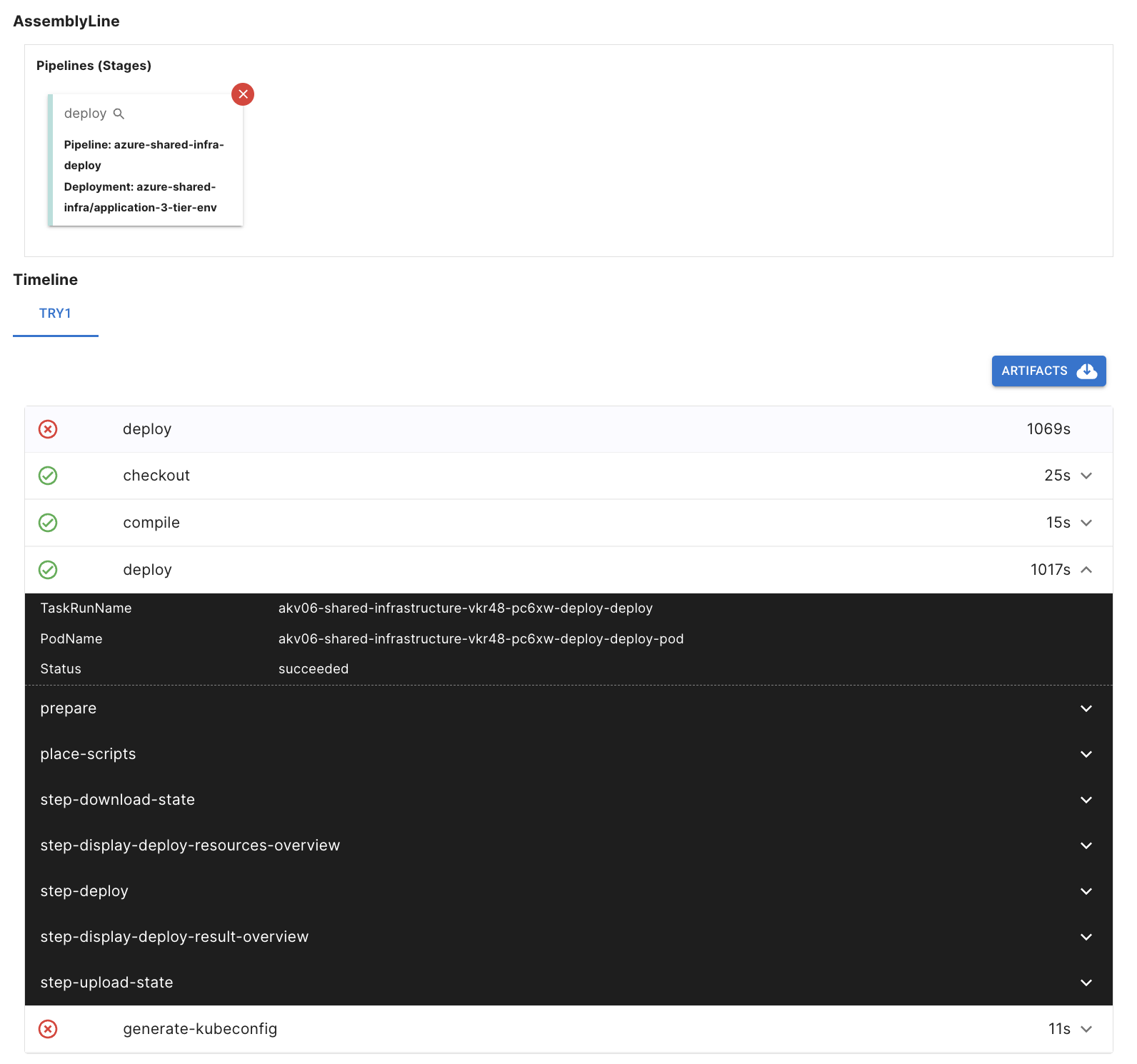The image size is (1137, 1064).
Task: Click the cloud download icon in Artifacts
Action: 1086,371
